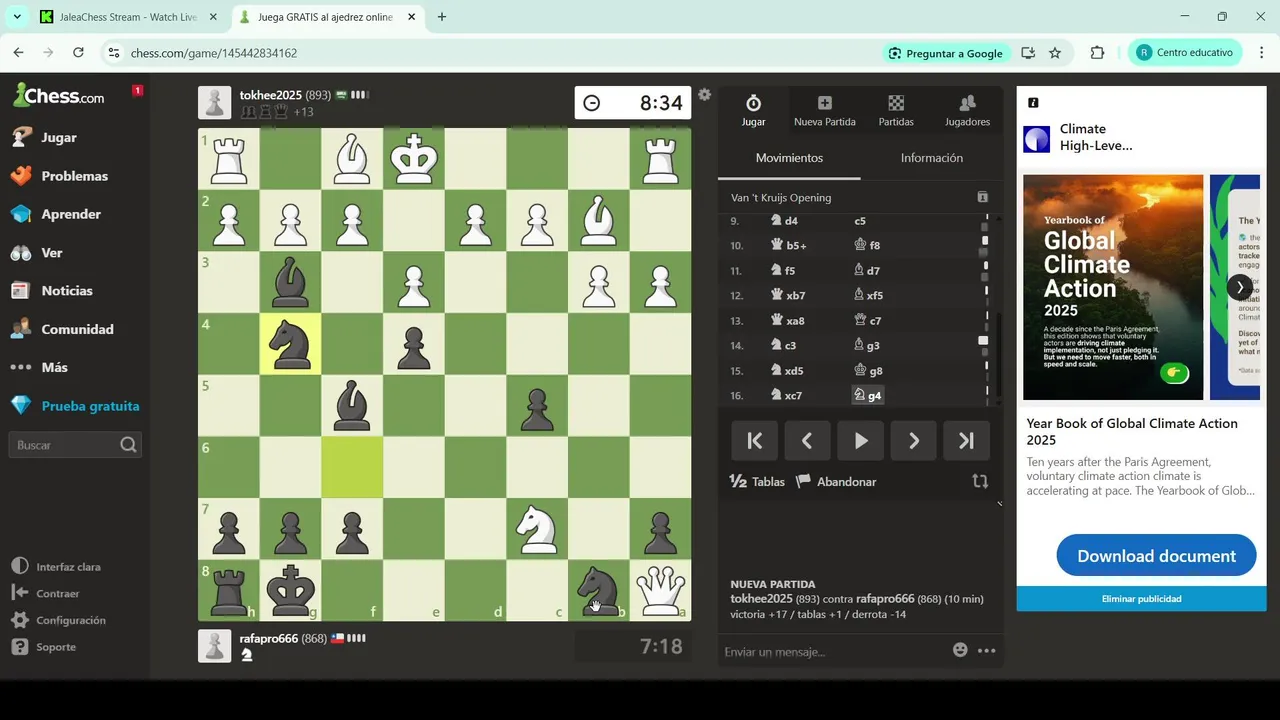This screenshot has width=1280, height=720.
Task: Switch to Jugar tab
Action: (753, 110)
